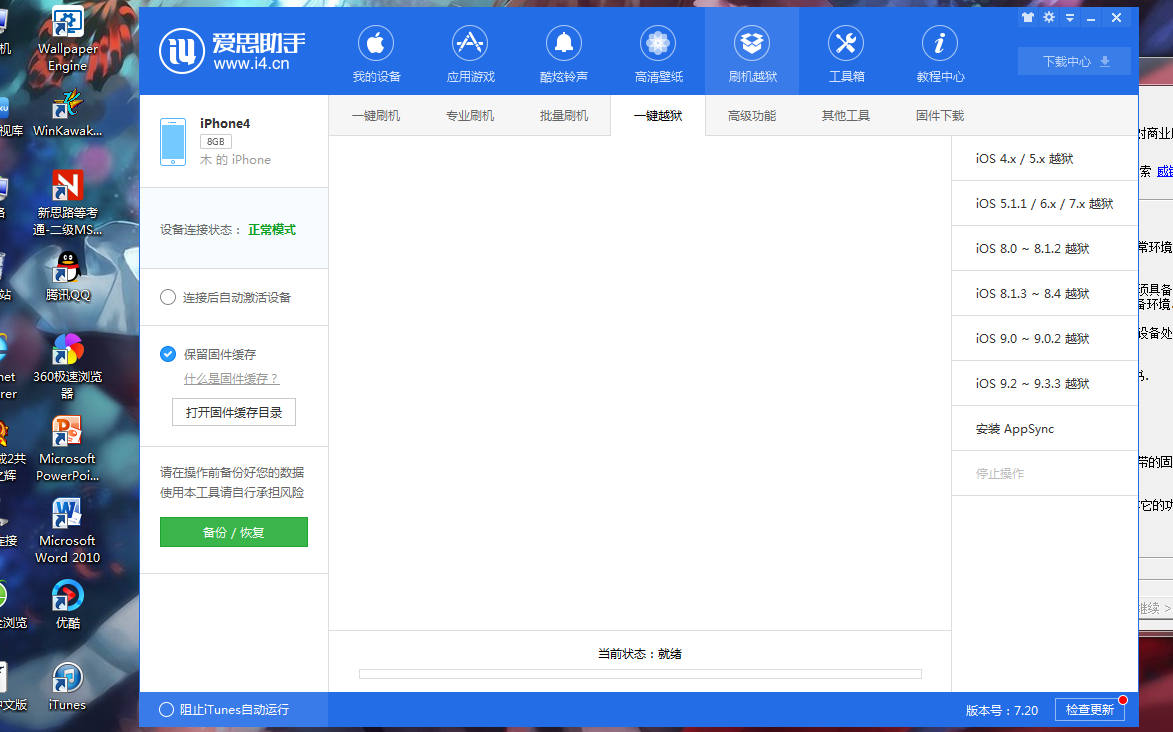Open 优酷 desktop shortcut
The image size is (1173, 732).
(67, 605)
